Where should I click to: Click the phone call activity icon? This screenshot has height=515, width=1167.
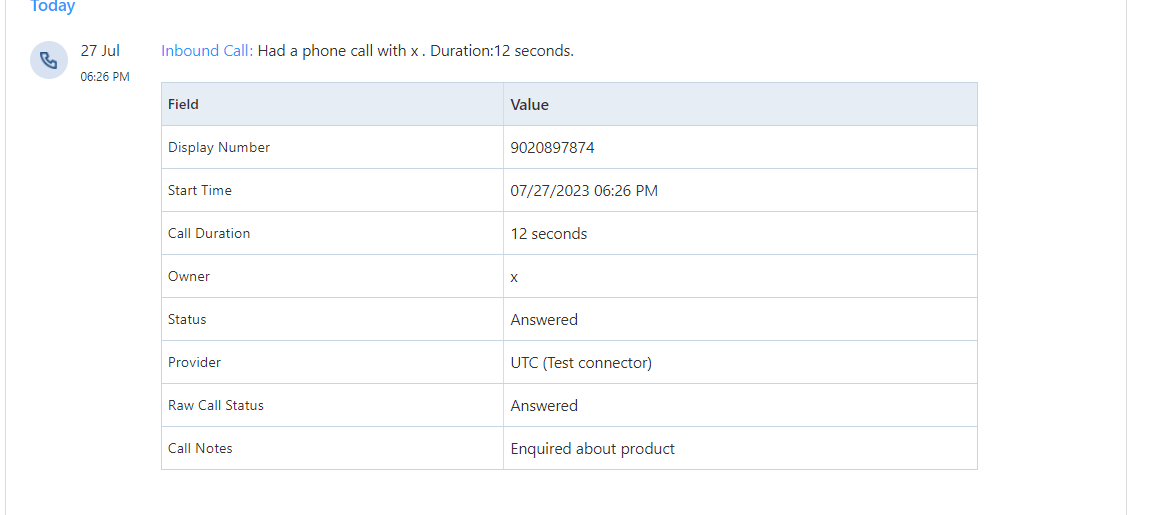click(48, 60)
